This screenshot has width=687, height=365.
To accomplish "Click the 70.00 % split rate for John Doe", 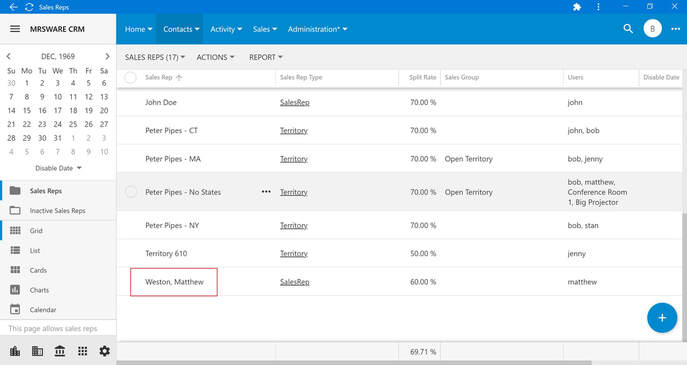I will [423, 103].
